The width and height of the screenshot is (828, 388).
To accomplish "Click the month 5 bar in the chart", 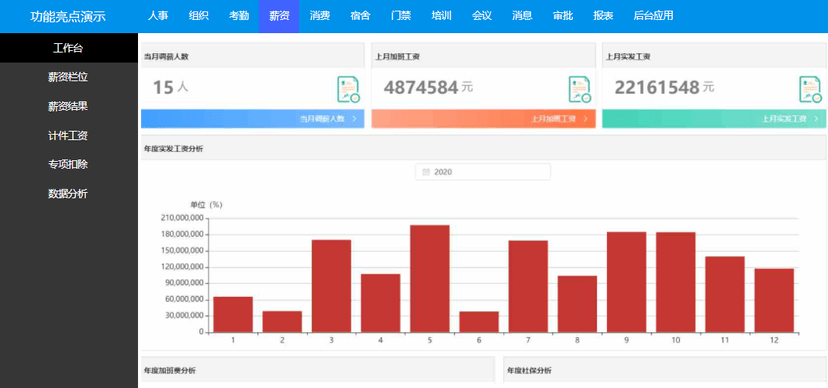I will pyautogui.click(x=430, y=279).
